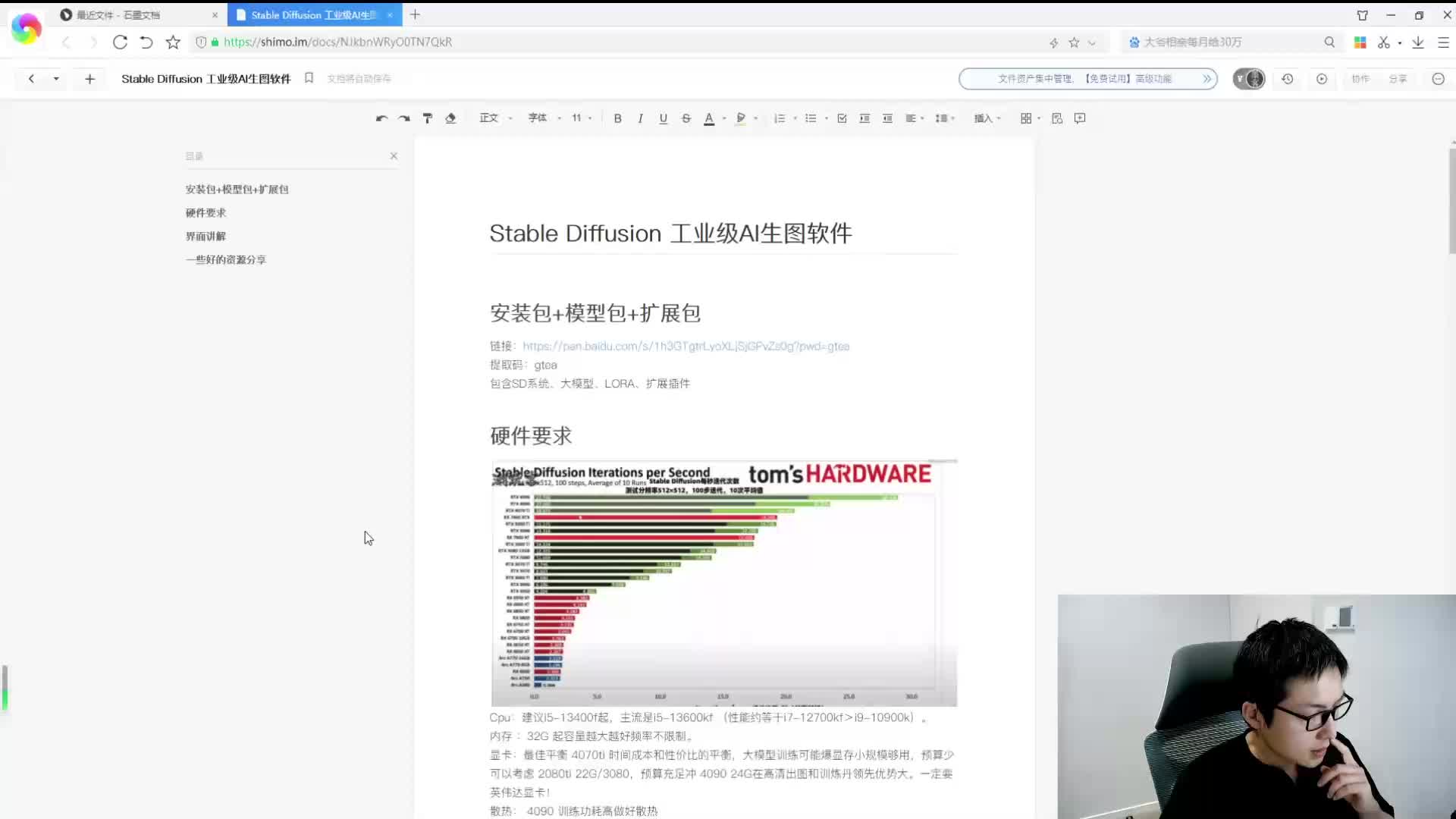Image resolution: width=1456 pixels, height=819 pixels.
Task: Insert a checkbox task list
Action: [842, 118]
